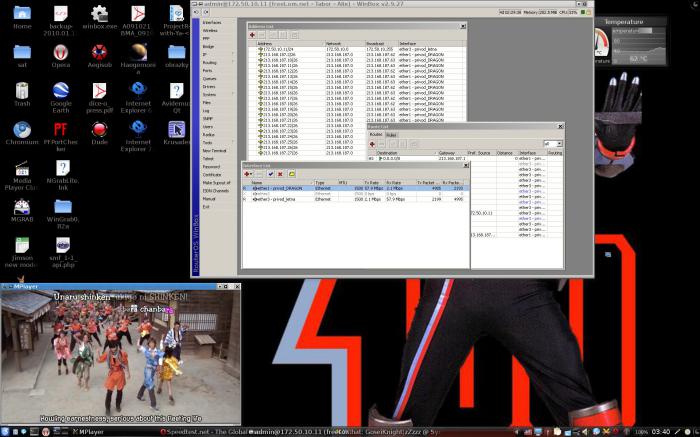The image size is (700, 437).
Task: Switch to the Routes tab in Route List
Action: tap(376, 134)
